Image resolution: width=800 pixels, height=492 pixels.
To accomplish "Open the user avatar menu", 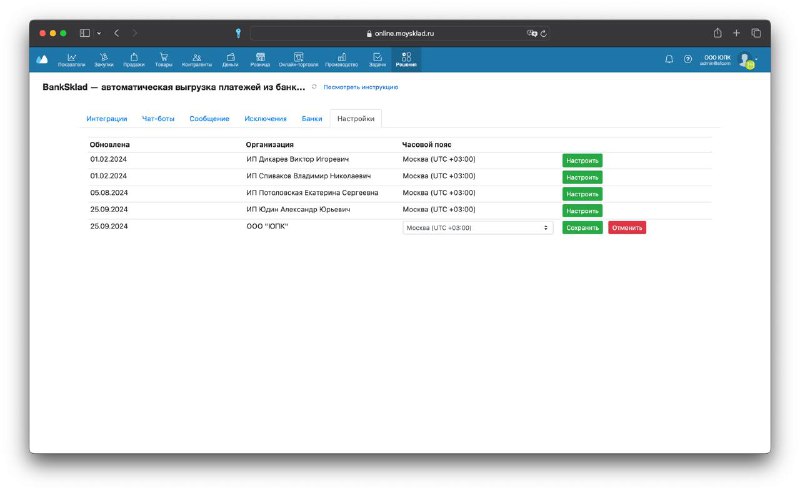I will (x=747, y=60).
